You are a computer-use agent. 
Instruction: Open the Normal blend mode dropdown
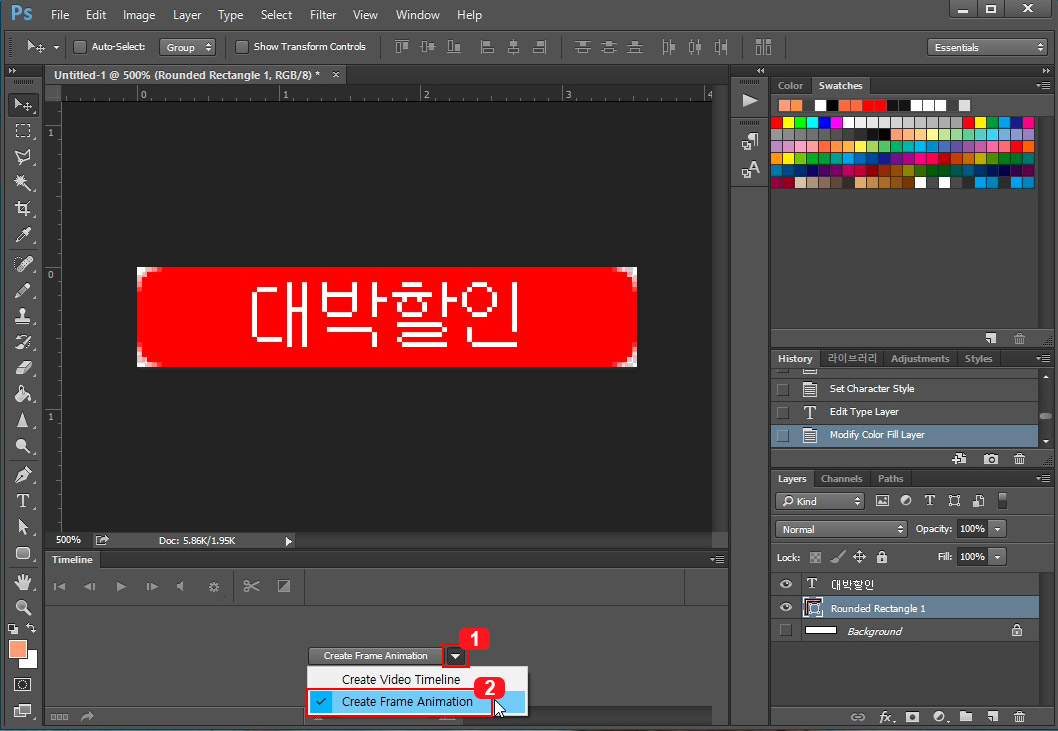pyautogui.click(x=840, y=528)
